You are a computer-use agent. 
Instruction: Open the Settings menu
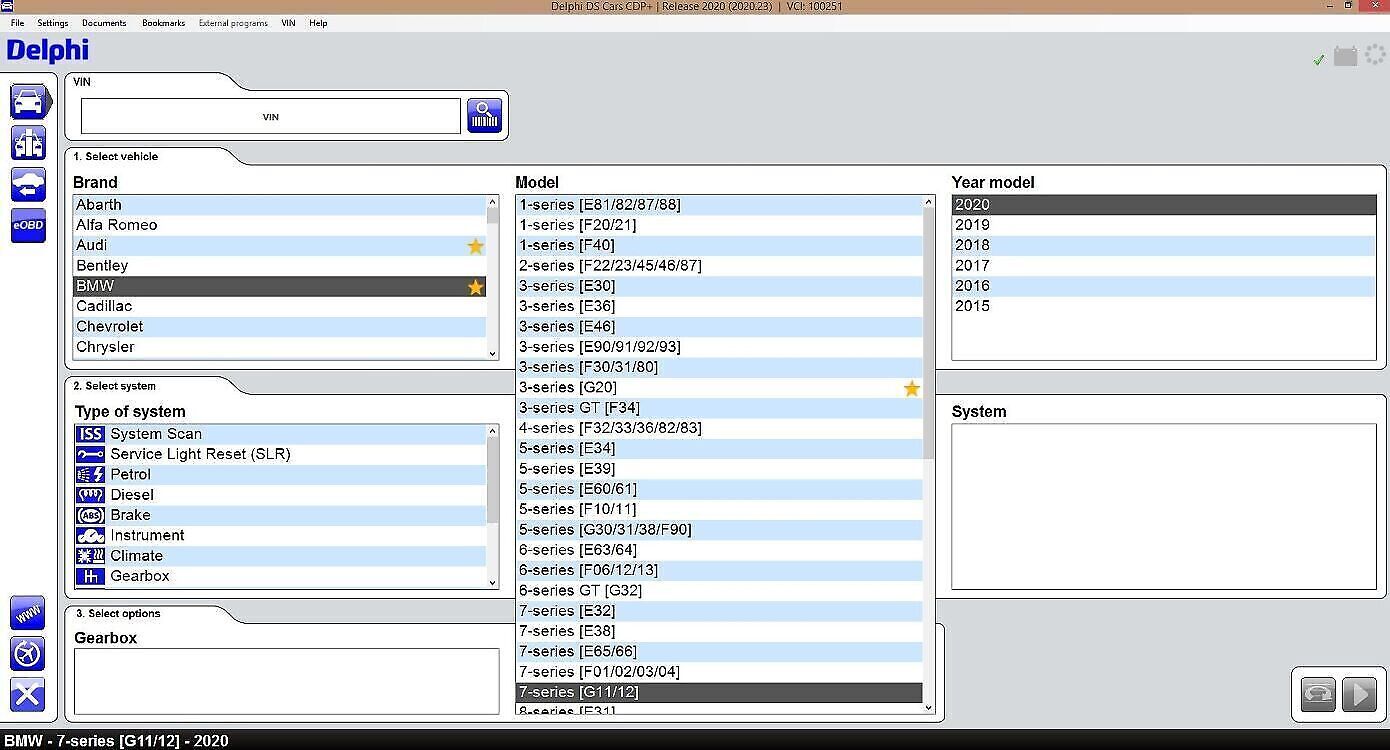[52, 22]
